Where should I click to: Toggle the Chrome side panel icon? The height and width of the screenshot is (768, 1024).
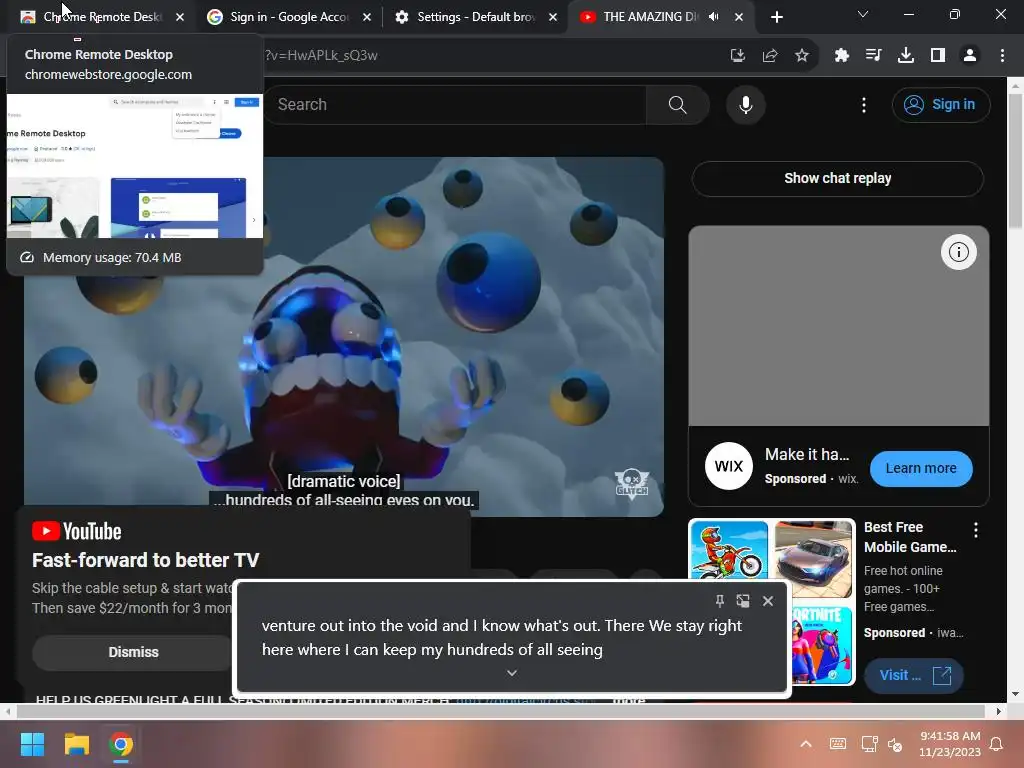click(938, 56)
